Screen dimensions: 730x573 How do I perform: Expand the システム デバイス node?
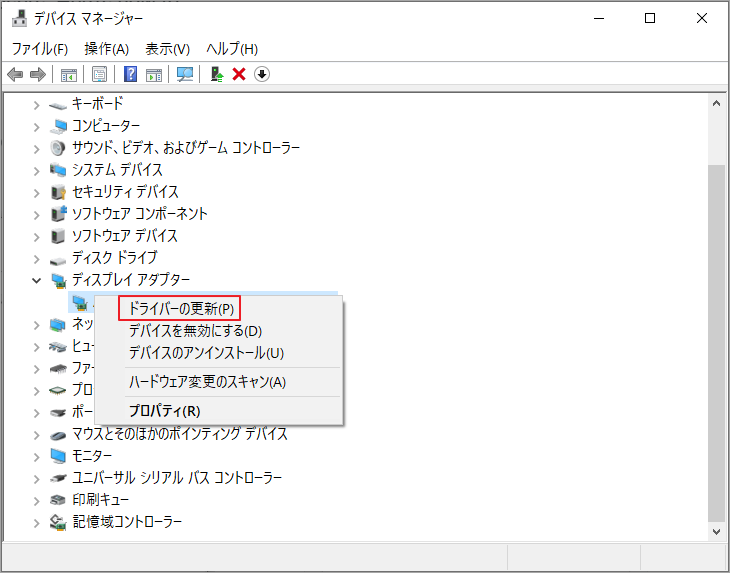pyautogui.click(x=36, y=171)
